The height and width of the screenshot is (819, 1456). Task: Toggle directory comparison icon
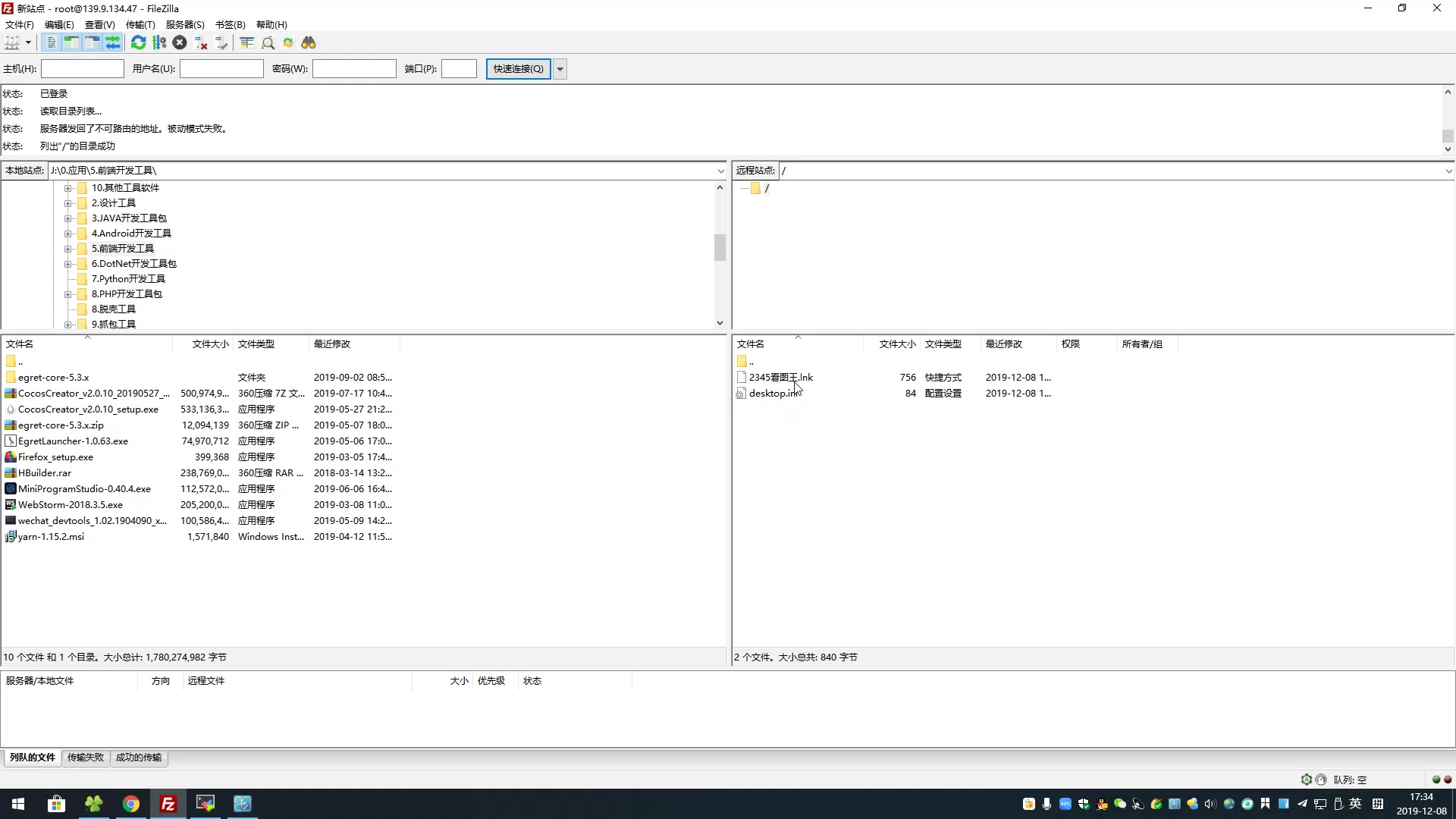tap(268, 43)
